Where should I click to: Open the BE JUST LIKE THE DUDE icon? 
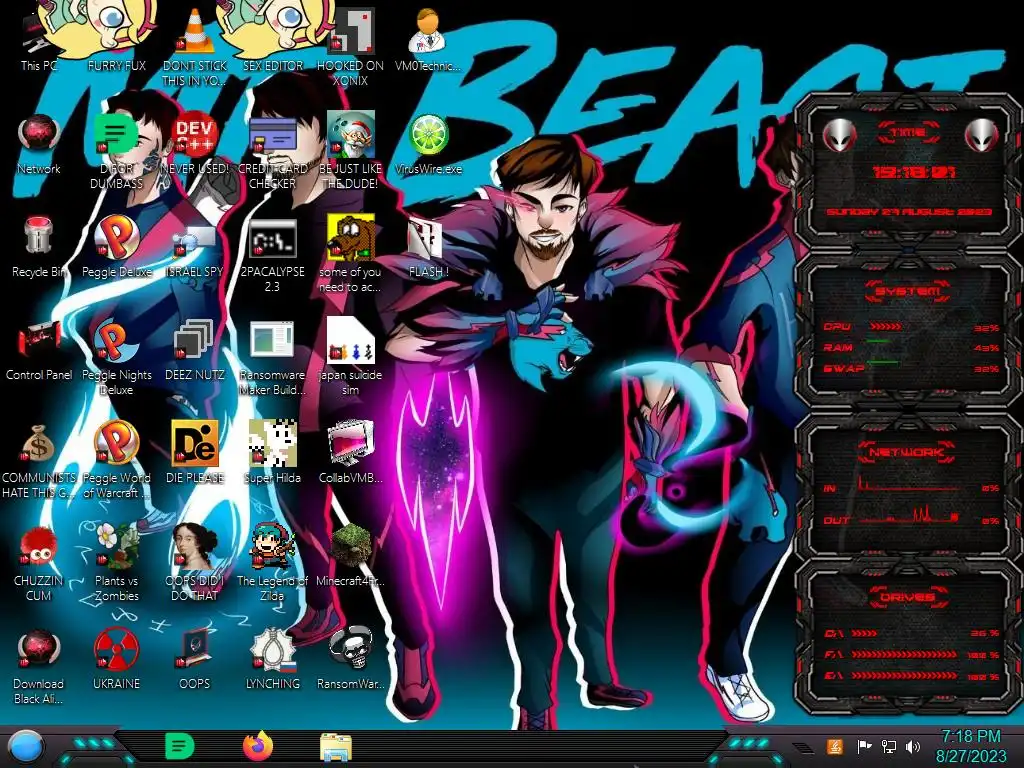point(351,150)
